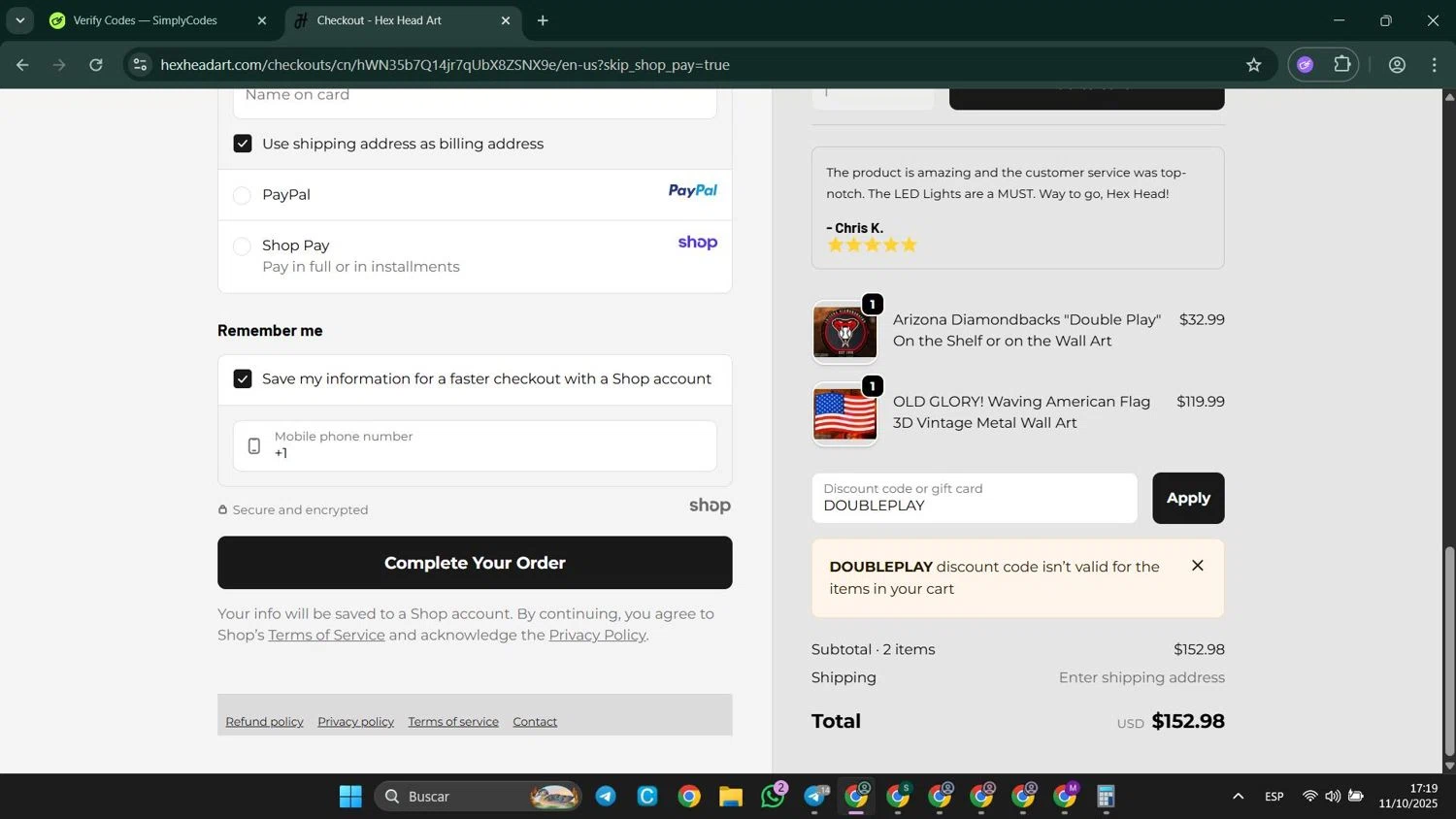Screen dimensions: 1456x819
Task: Click the Windows taskbar Buscar search box
Action: pyautogui.click(x=478, y=797)
